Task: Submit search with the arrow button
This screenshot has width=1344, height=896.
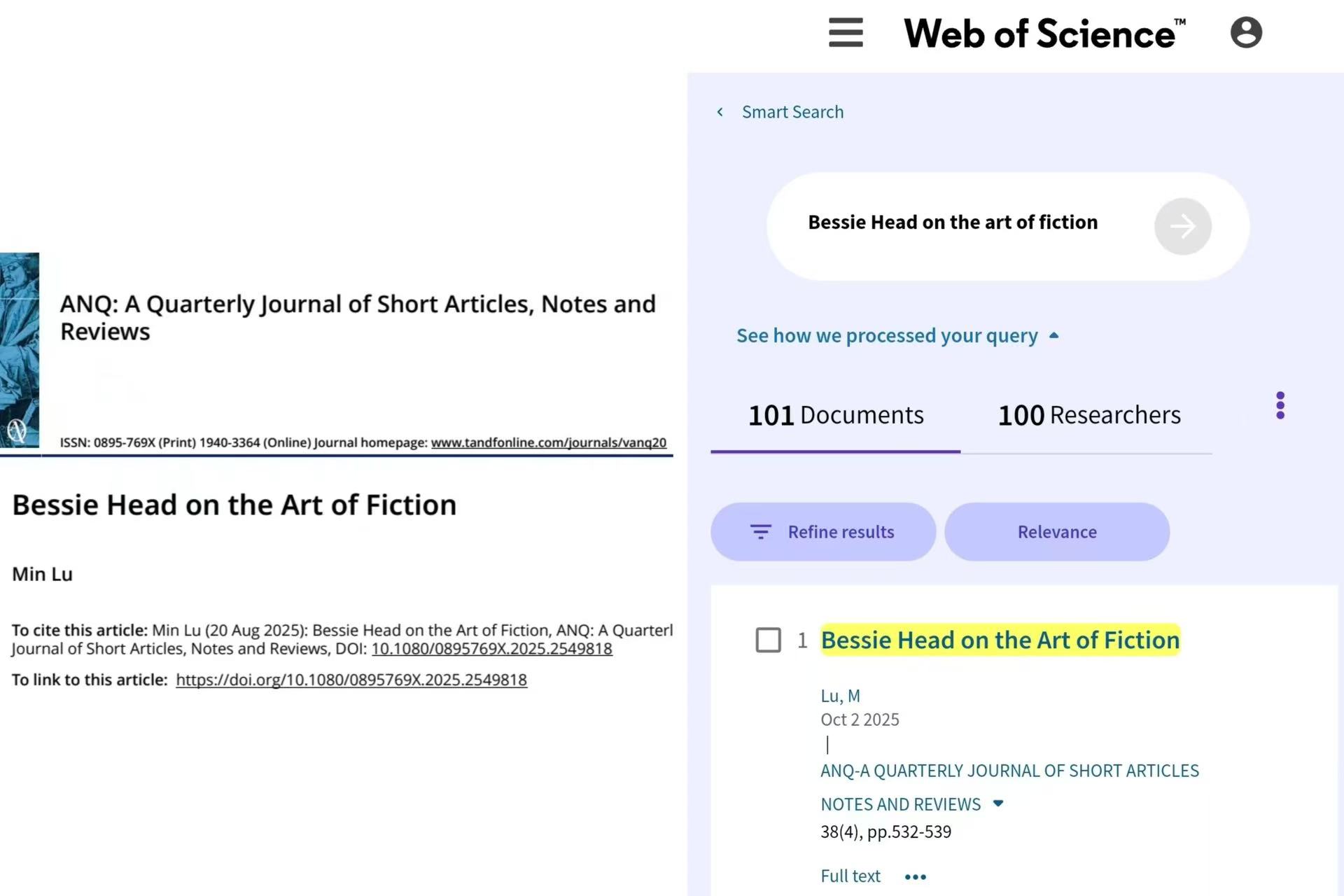Action: tap(1182, 226)
